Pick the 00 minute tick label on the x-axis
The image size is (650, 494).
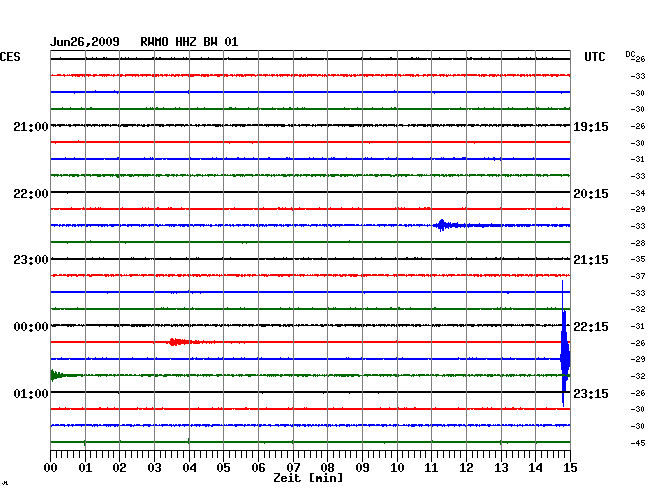(51, 468)
